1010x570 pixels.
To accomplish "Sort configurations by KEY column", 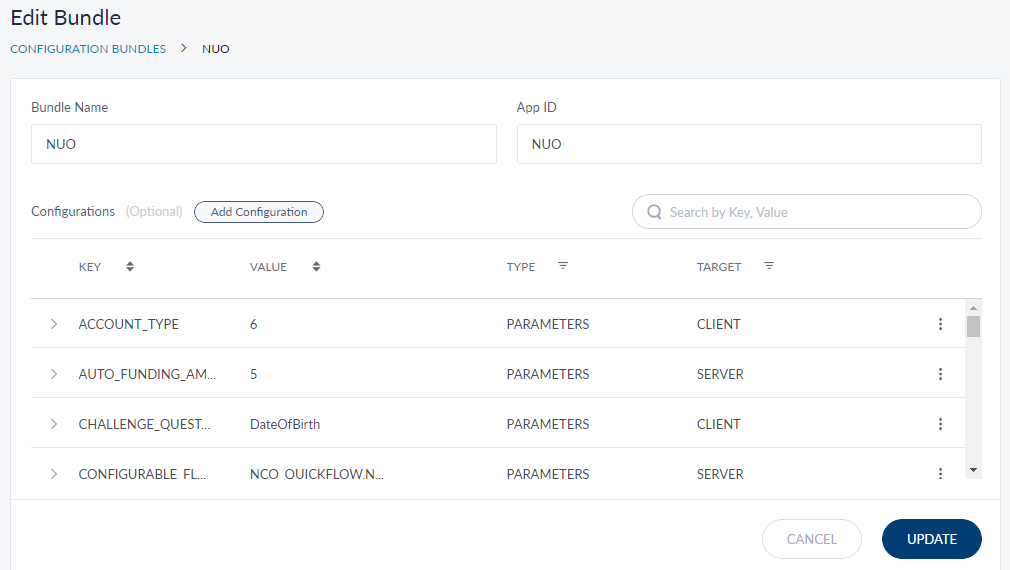I will pyautogui.click(x=130, y=267).
